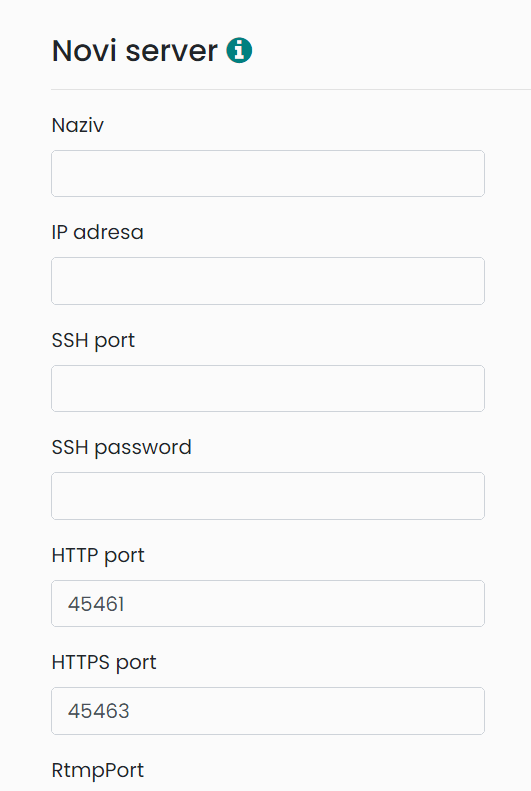The image size is (531, 791).
Task: Place cursor after 45463 in HTTPS port
Action: point(133,711)
